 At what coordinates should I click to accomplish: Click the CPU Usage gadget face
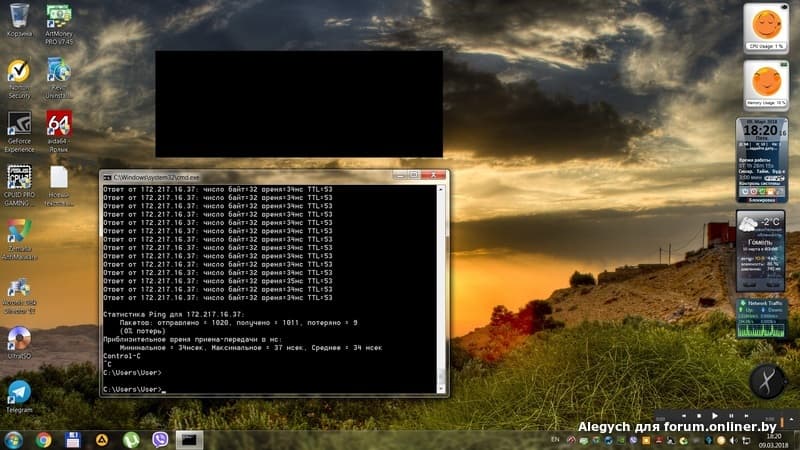tap(765, 24)
